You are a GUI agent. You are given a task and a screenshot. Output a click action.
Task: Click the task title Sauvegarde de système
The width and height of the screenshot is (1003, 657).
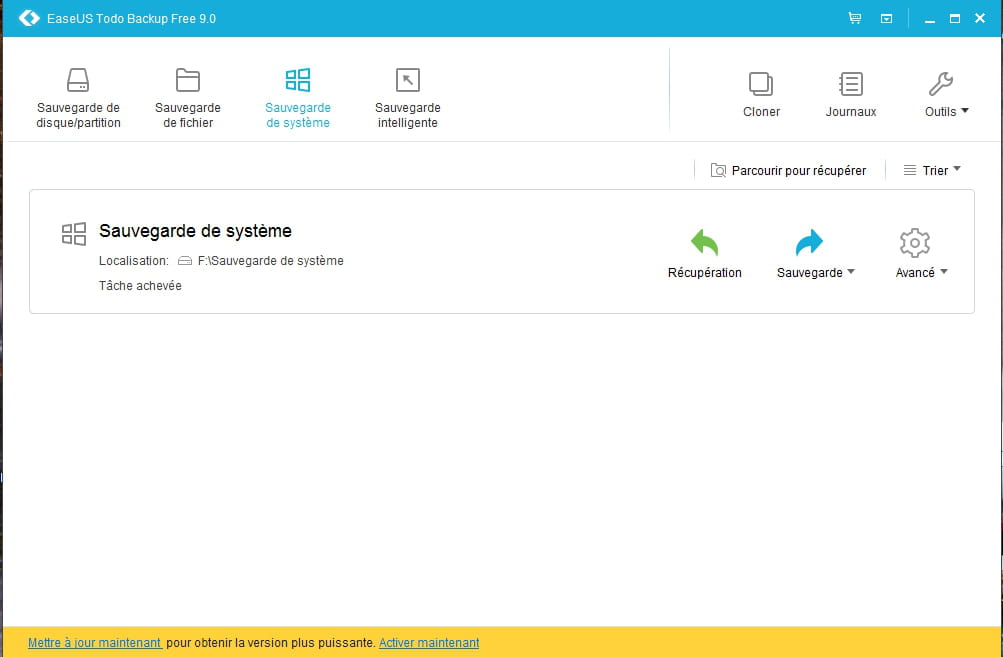(195, 231)
